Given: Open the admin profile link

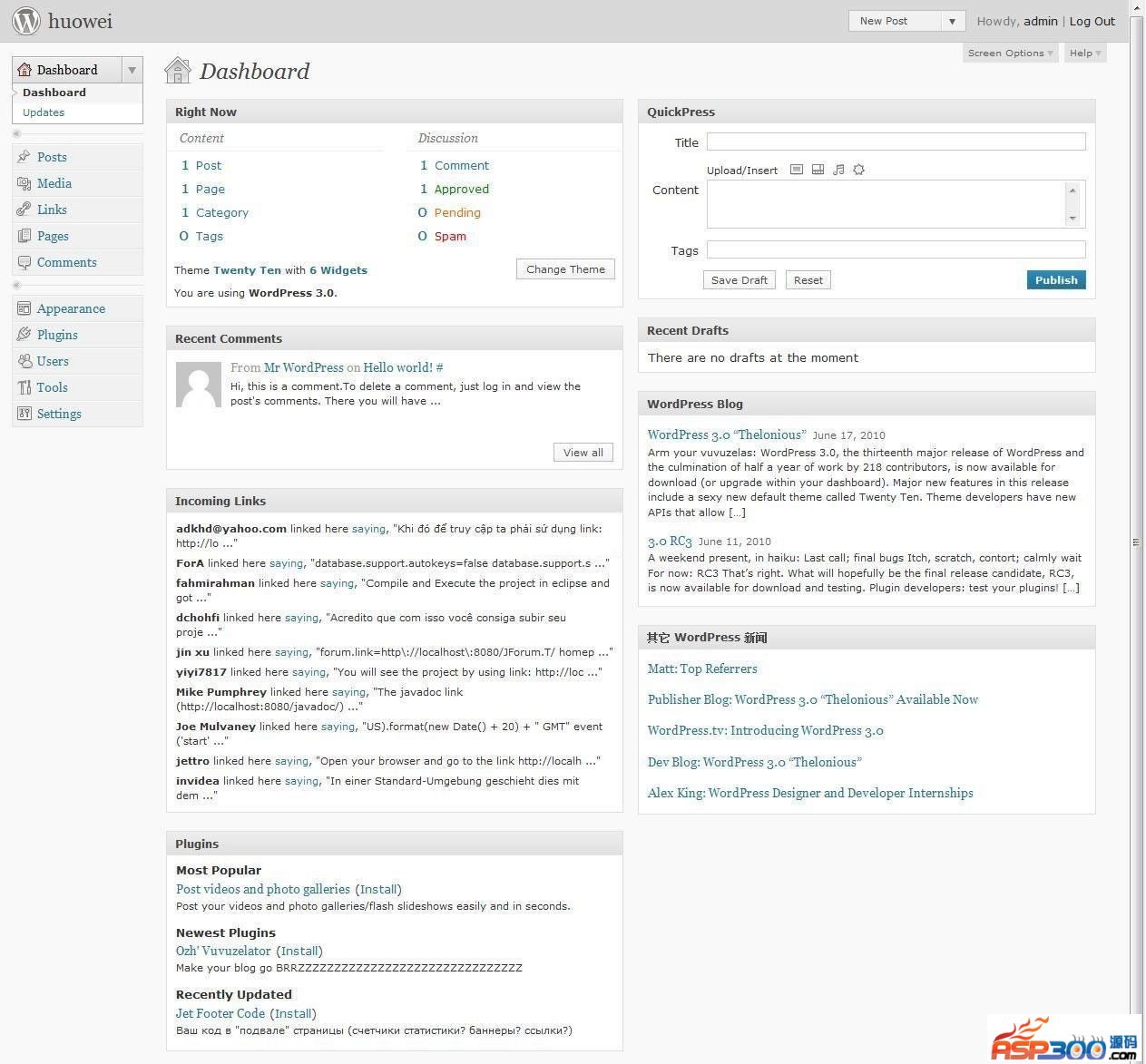Looking at the screenshot, I should coord(1041,21).
